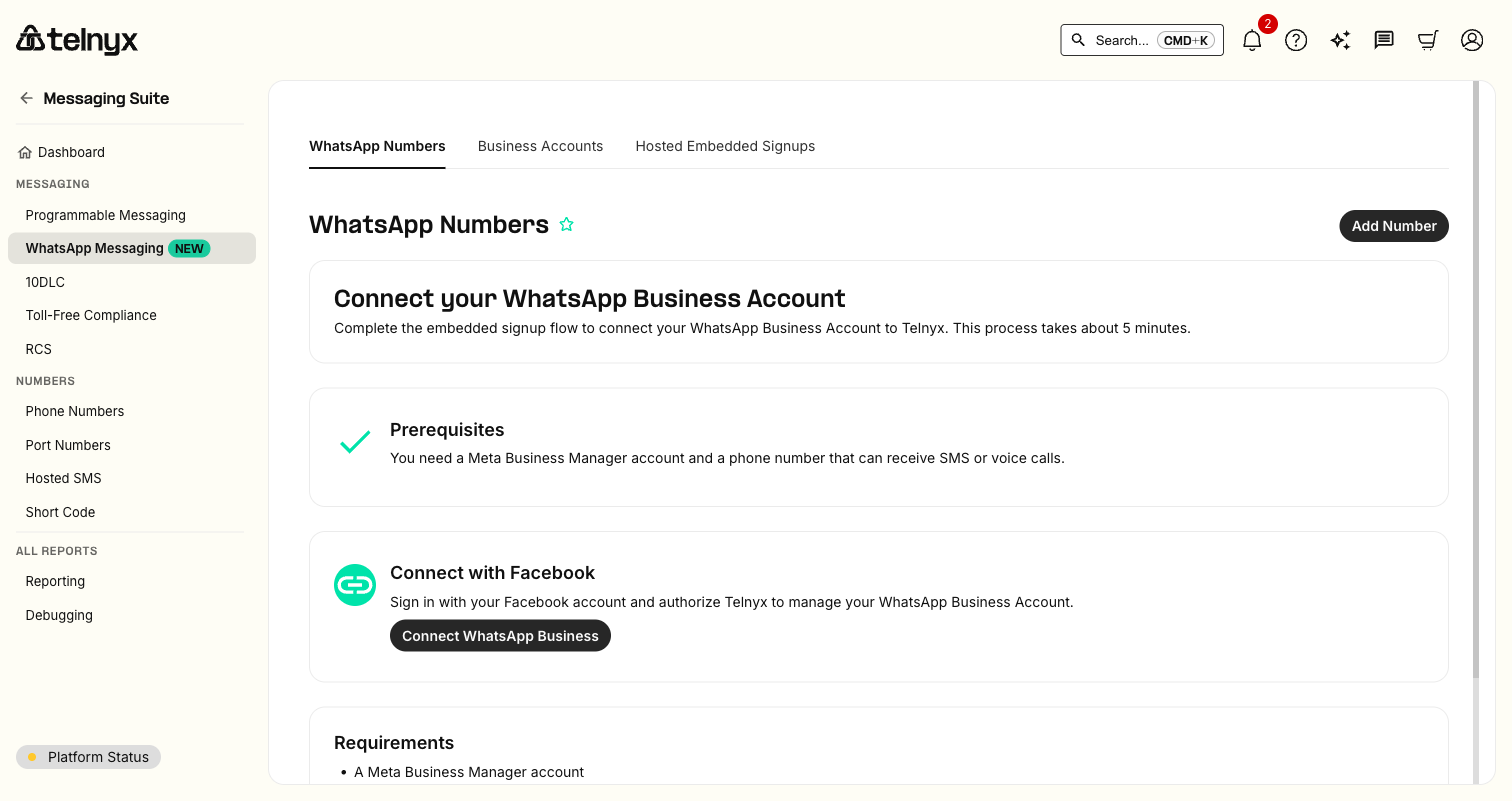This screenshot has width=1512, height=801.
Task: Click the ALL REPORTS section label
Action: [x=57, y=551]
